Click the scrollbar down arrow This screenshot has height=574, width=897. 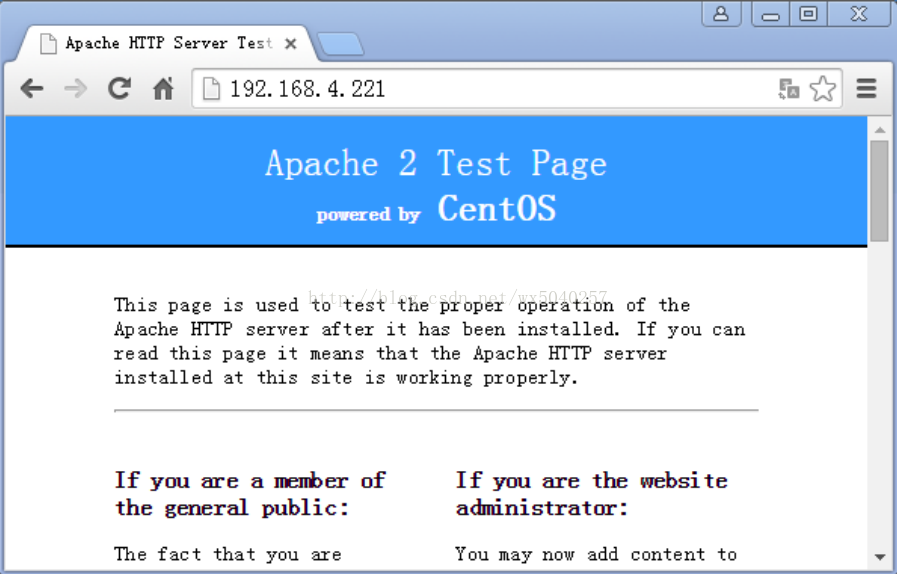tap(880, 557)
